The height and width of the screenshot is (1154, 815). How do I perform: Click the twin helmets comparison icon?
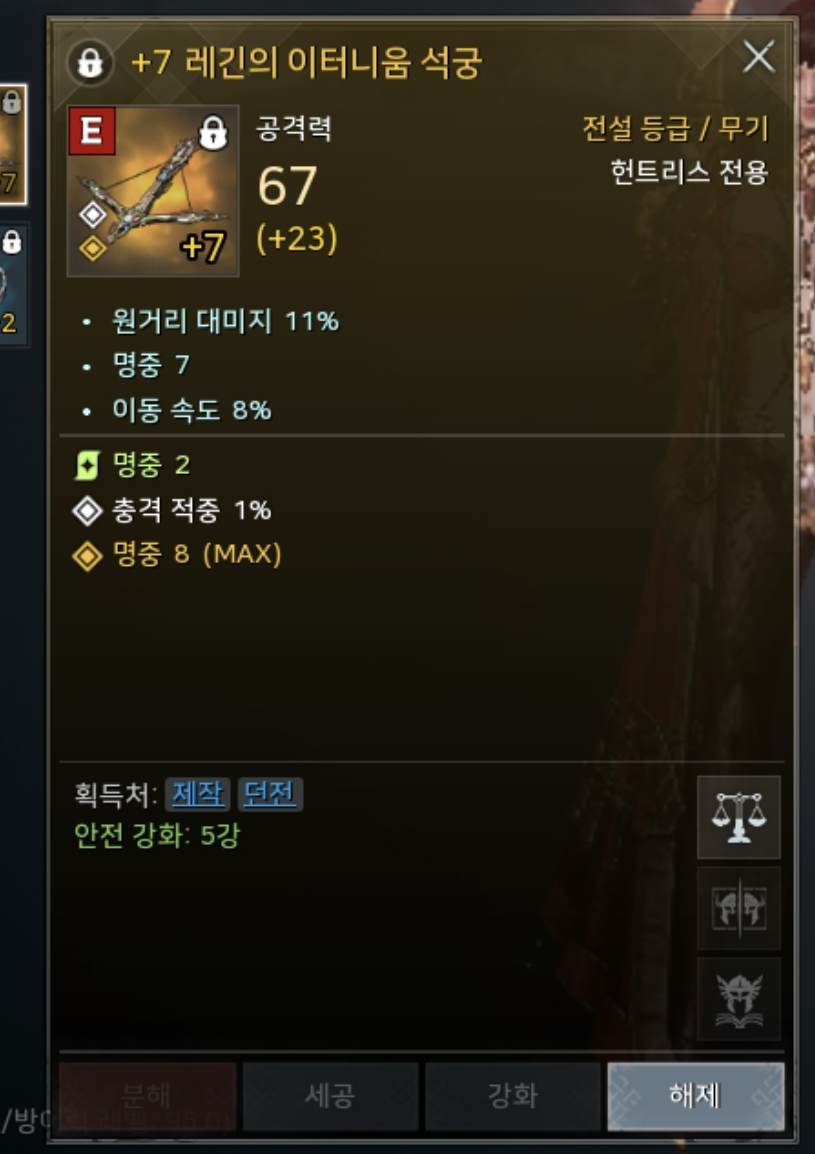pyautogui.click(x=738, y=908)
